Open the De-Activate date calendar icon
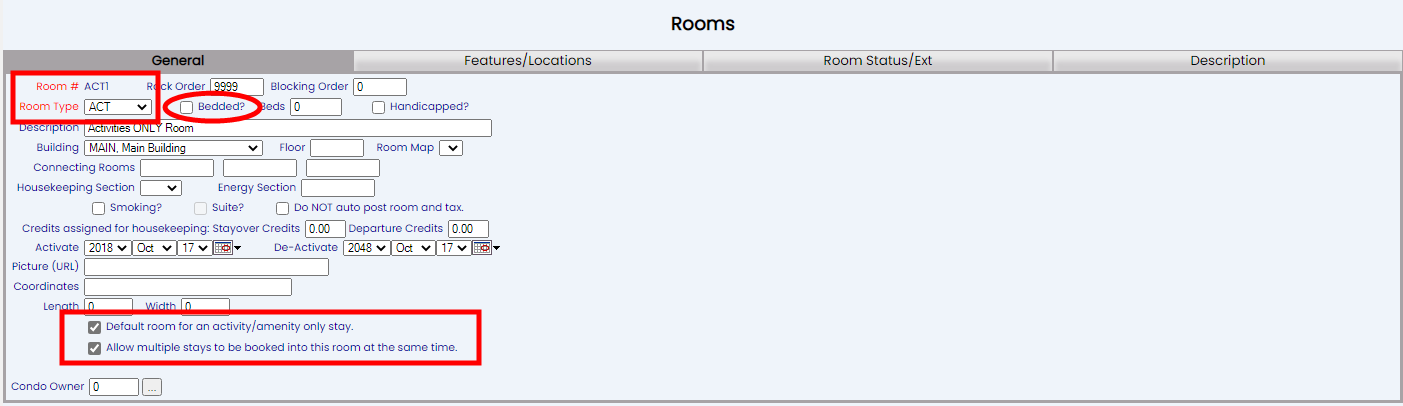This screenshot has width=1403, height=406. [482, 248]
